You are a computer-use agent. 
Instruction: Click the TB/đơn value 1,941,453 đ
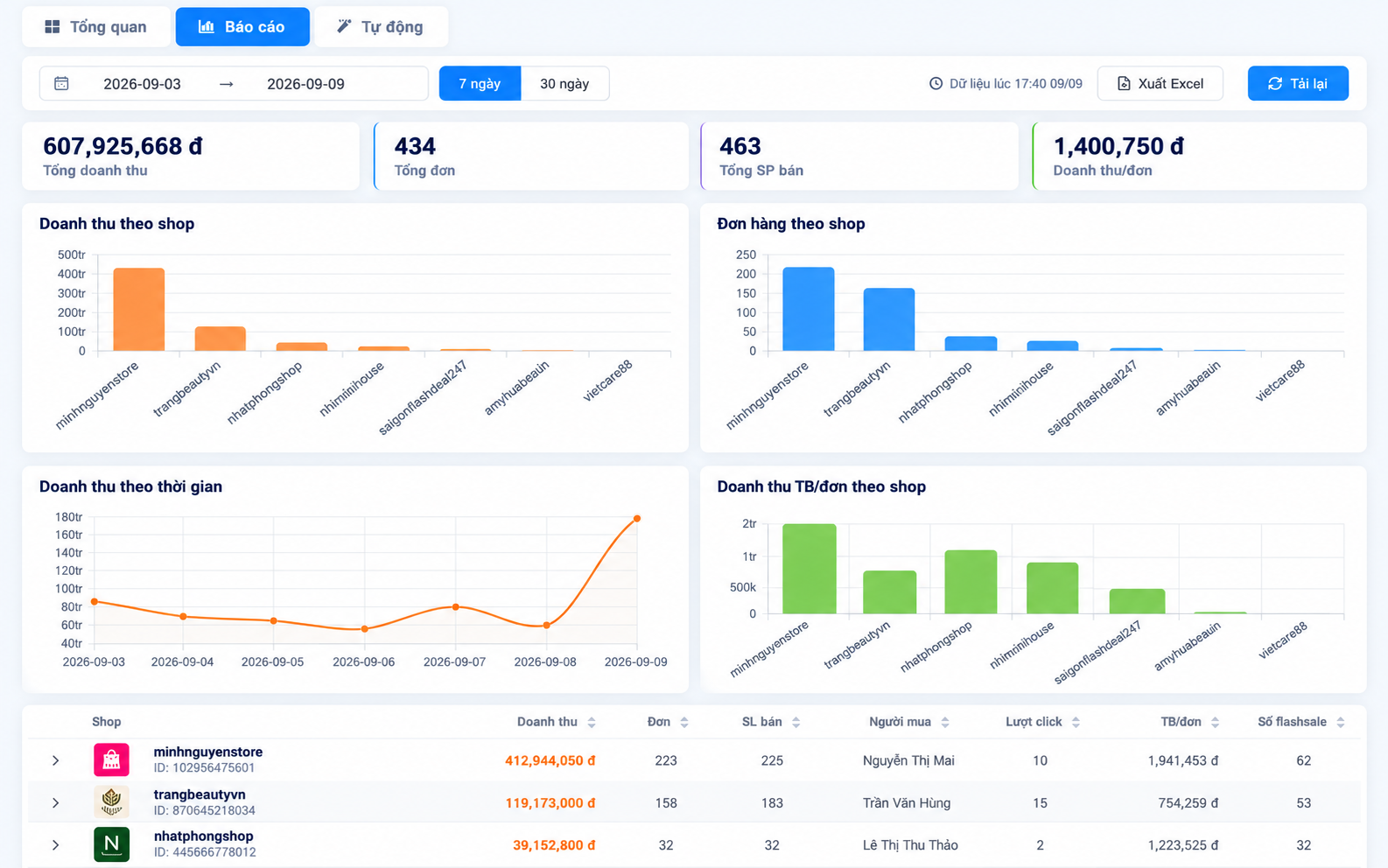coord(1183,760)
